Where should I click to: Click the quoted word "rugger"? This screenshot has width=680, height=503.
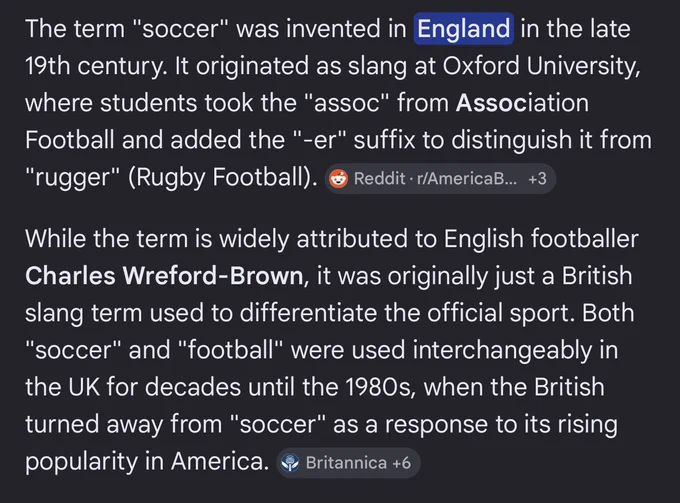pos(72,177)
